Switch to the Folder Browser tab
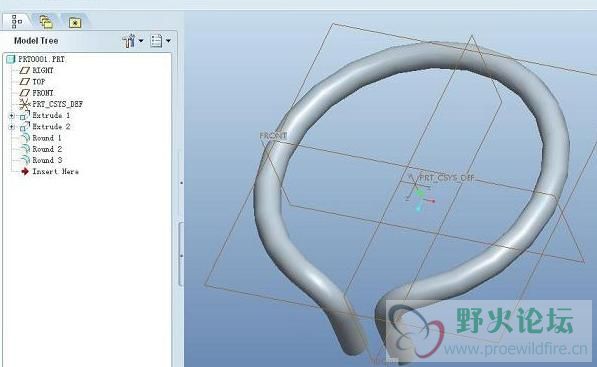Screen dimensions: 597x367 46,22
